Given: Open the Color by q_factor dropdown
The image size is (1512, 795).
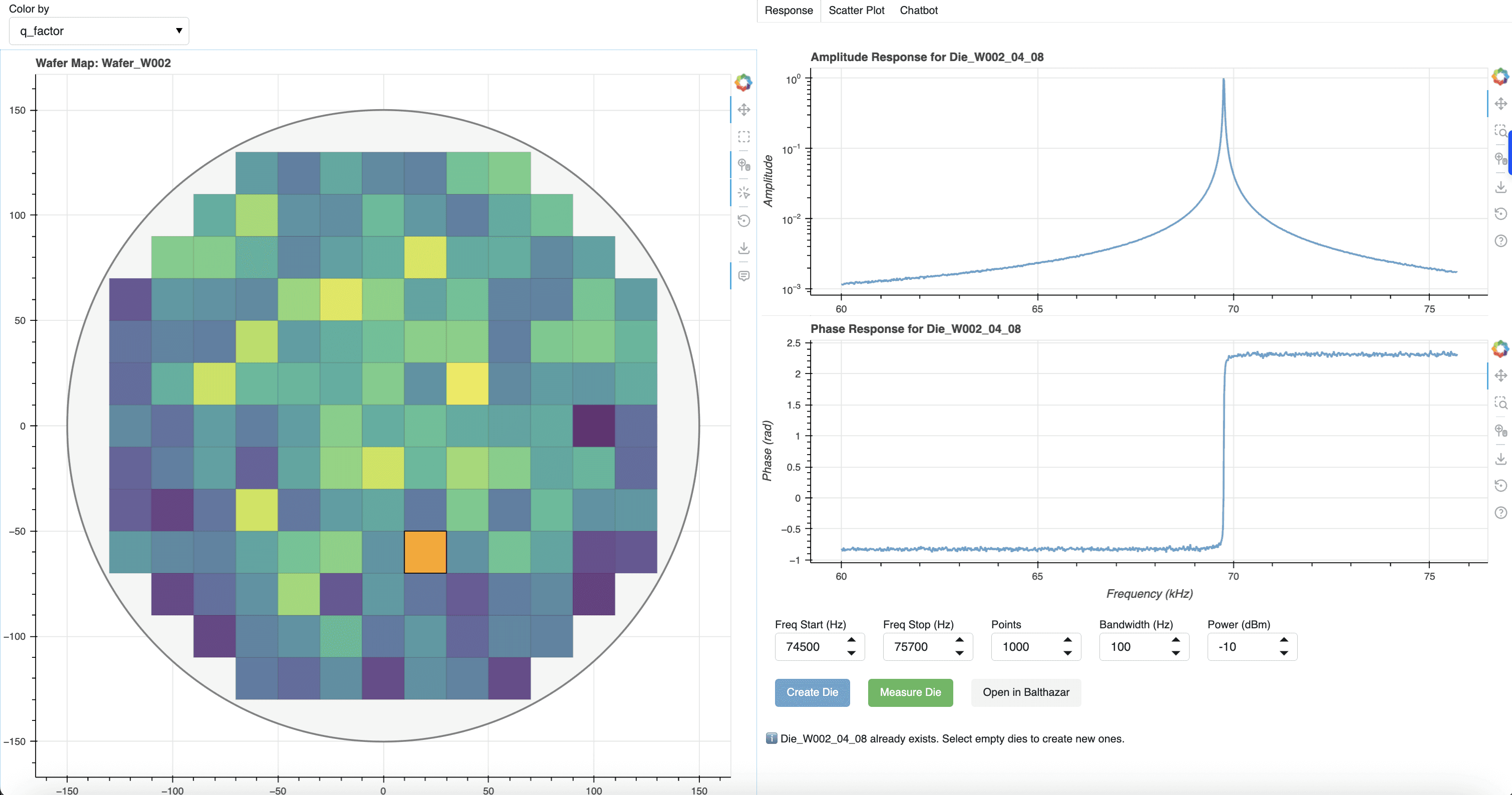Looking at the screenshot, I should coord(99,31).
